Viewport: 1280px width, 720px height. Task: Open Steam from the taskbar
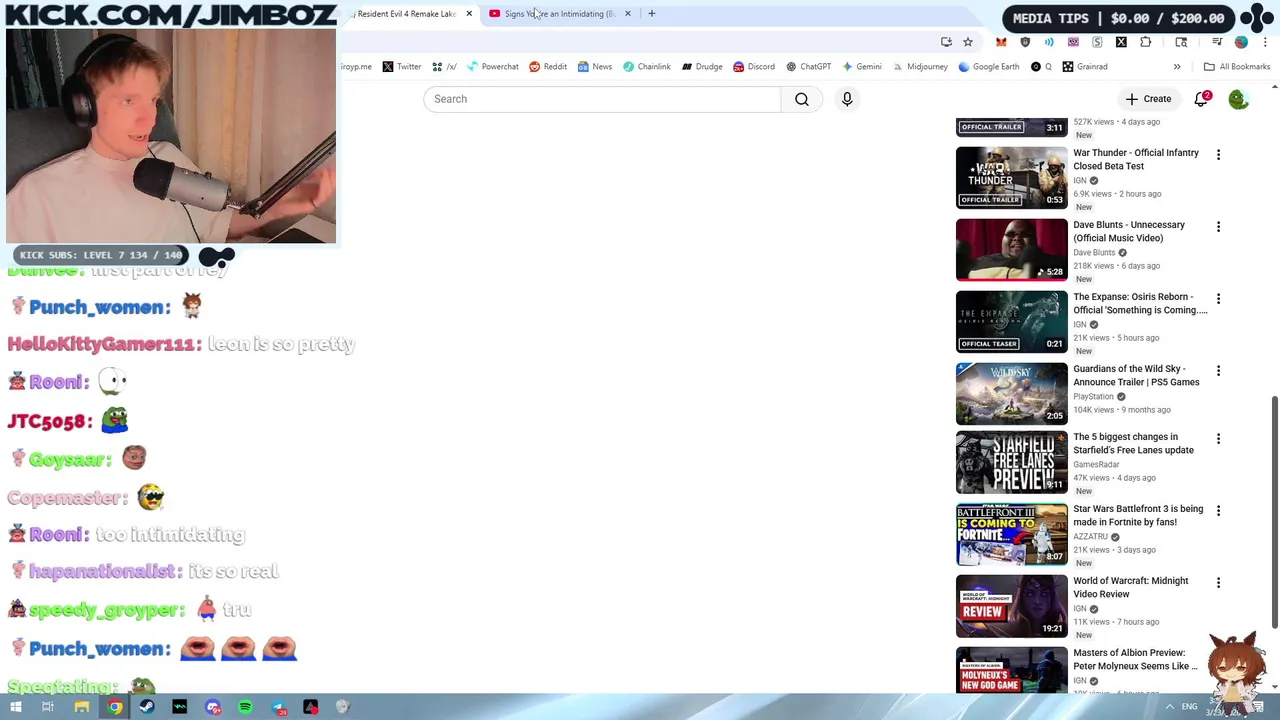pyautogui.click(x=147, y=707)
